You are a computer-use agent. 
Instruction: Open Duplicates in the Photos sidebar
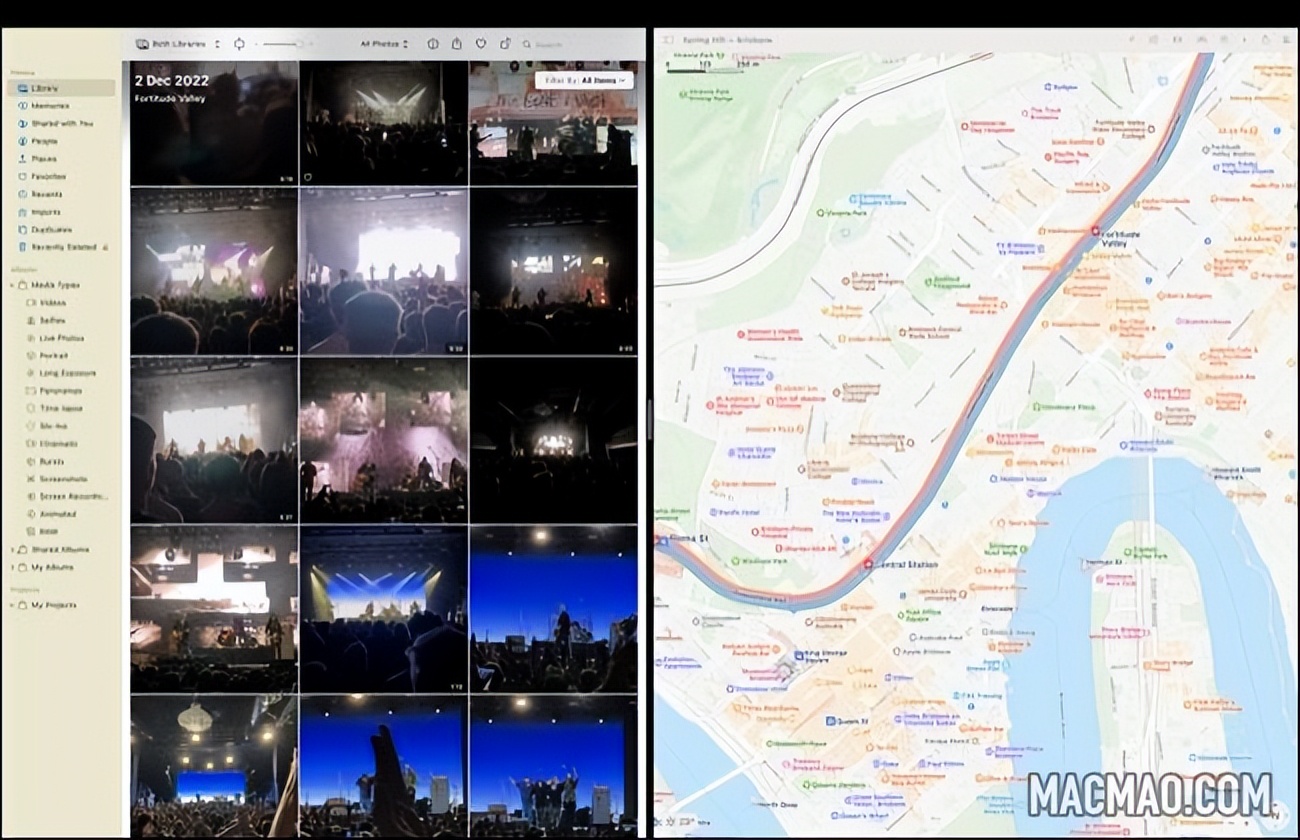60,229
